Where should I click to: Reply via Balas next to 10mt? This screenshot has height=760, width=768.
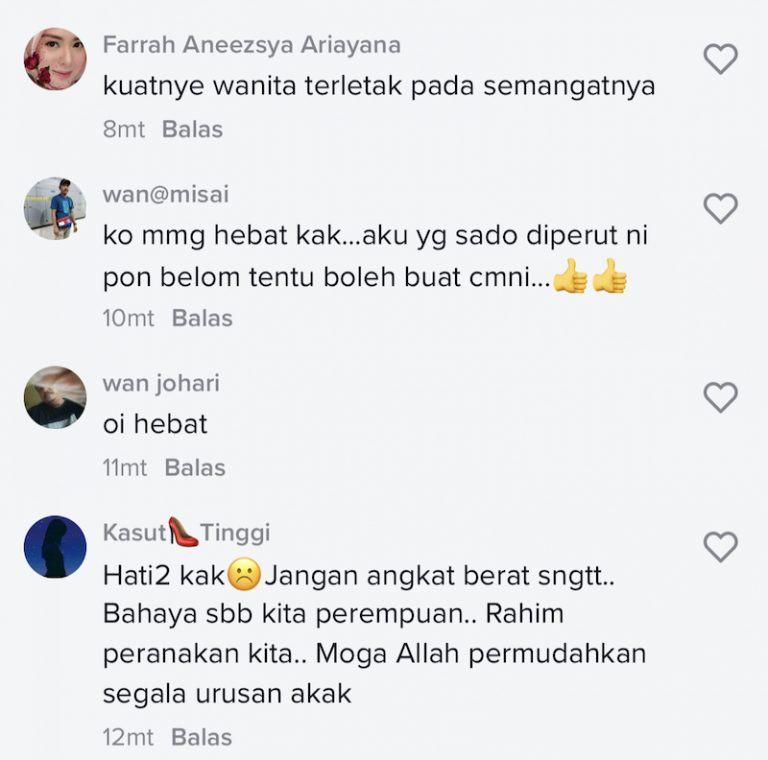202,318
